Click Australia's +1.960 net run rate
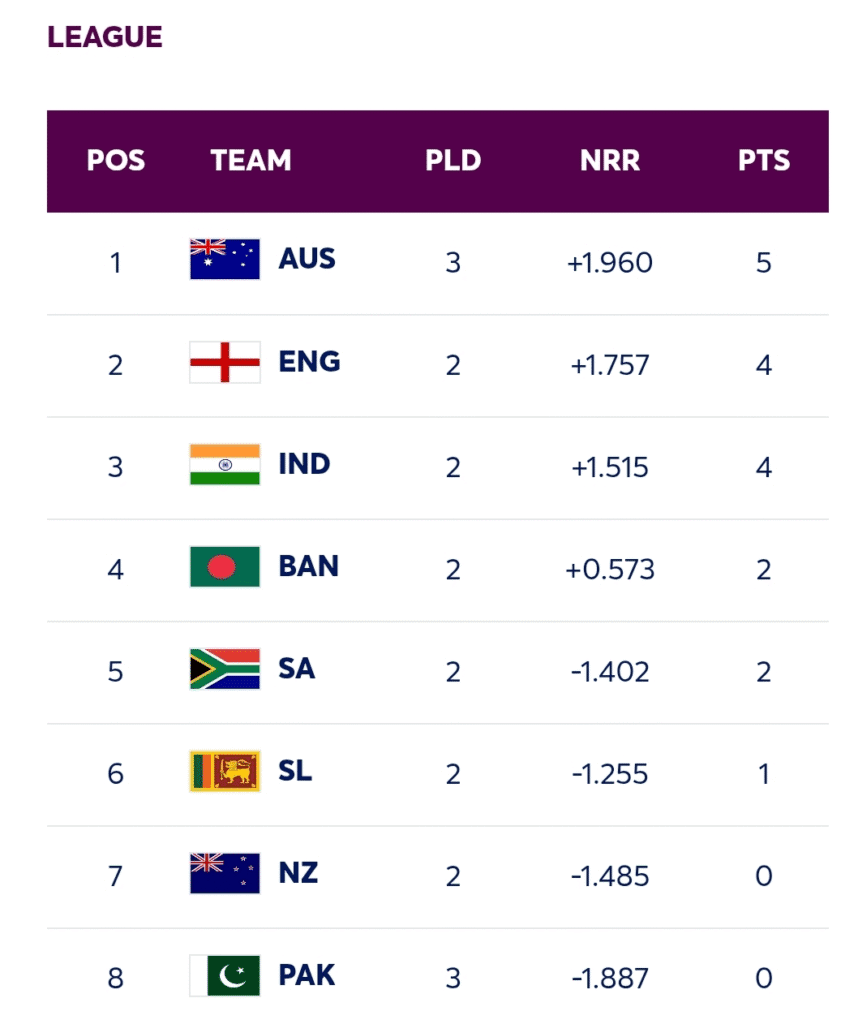Viewport: 858px width, 1024px height. click(x=610, y=263)
